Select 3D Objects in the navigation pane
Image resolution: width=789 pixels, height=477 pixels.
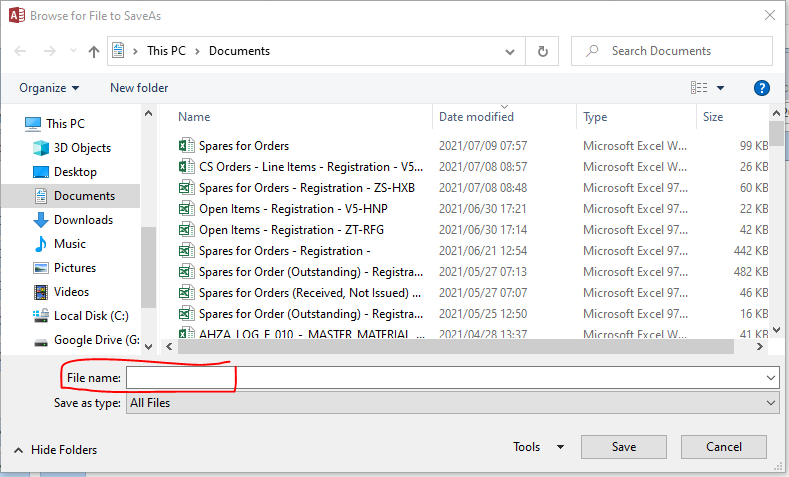(82, 148)
